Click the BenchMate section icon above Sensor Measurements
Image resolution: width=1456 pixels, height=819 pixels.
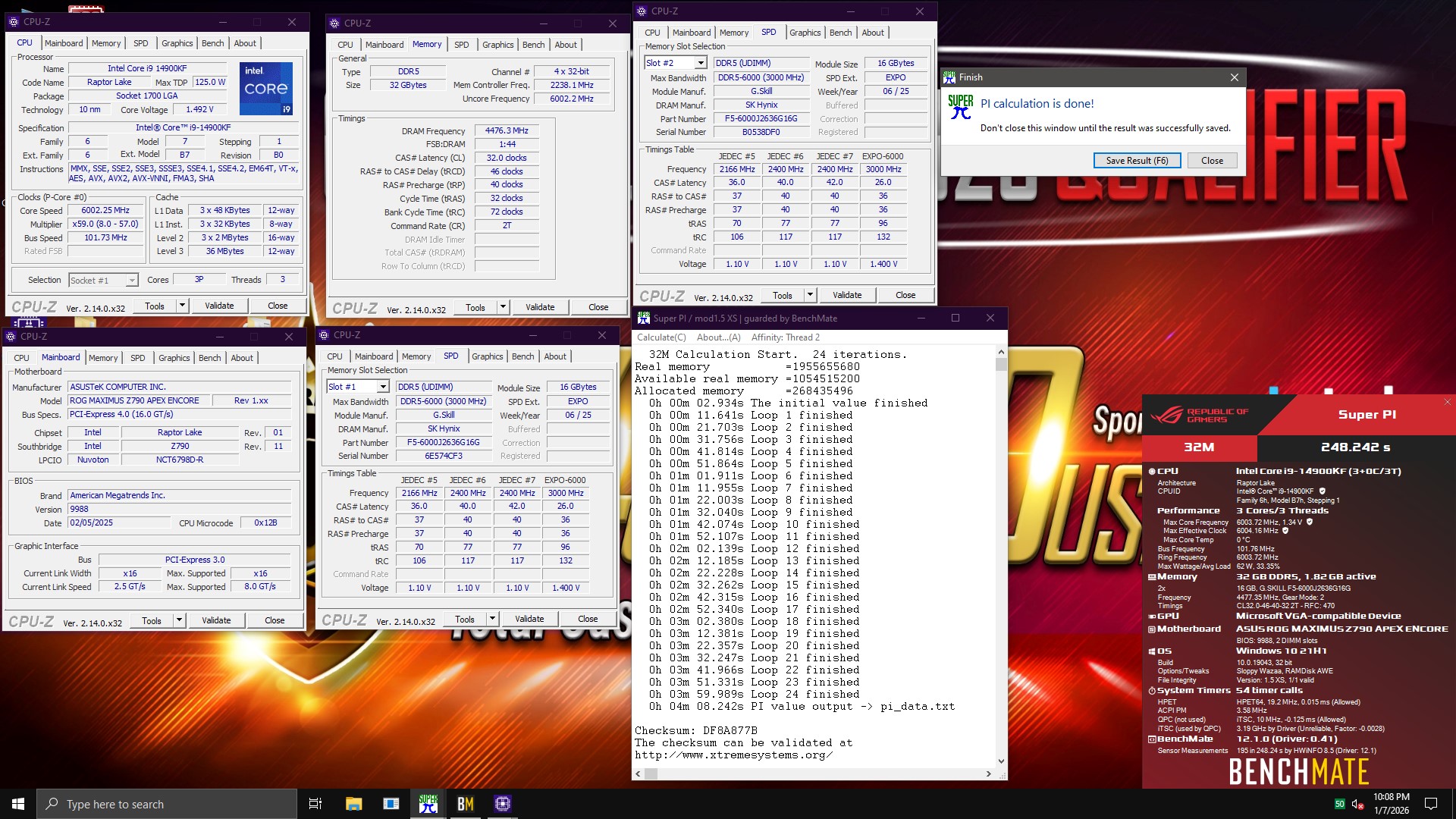[1152, 739]
